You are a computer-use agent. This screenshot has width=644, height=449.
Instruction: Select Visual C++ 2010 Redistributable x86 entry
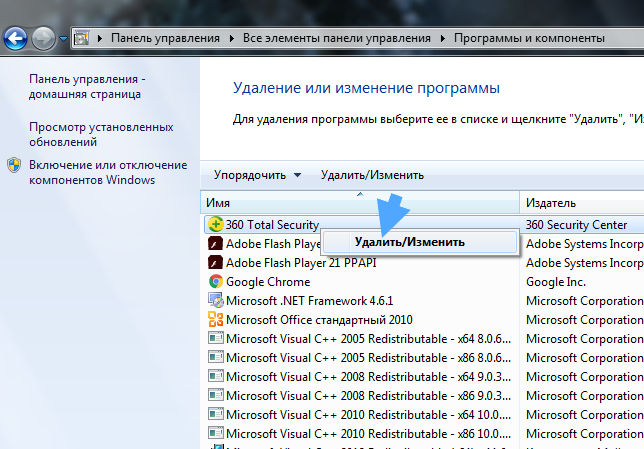click(x=368, y=433)
